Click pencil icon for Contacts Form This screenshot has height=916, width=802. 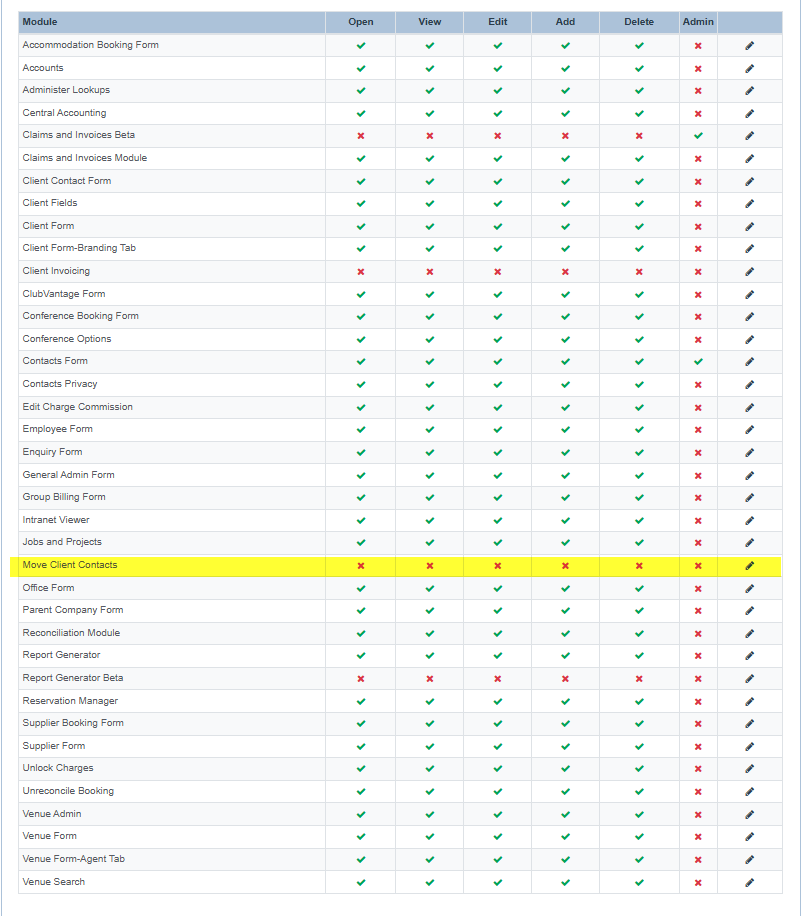(x=749, y=362)
